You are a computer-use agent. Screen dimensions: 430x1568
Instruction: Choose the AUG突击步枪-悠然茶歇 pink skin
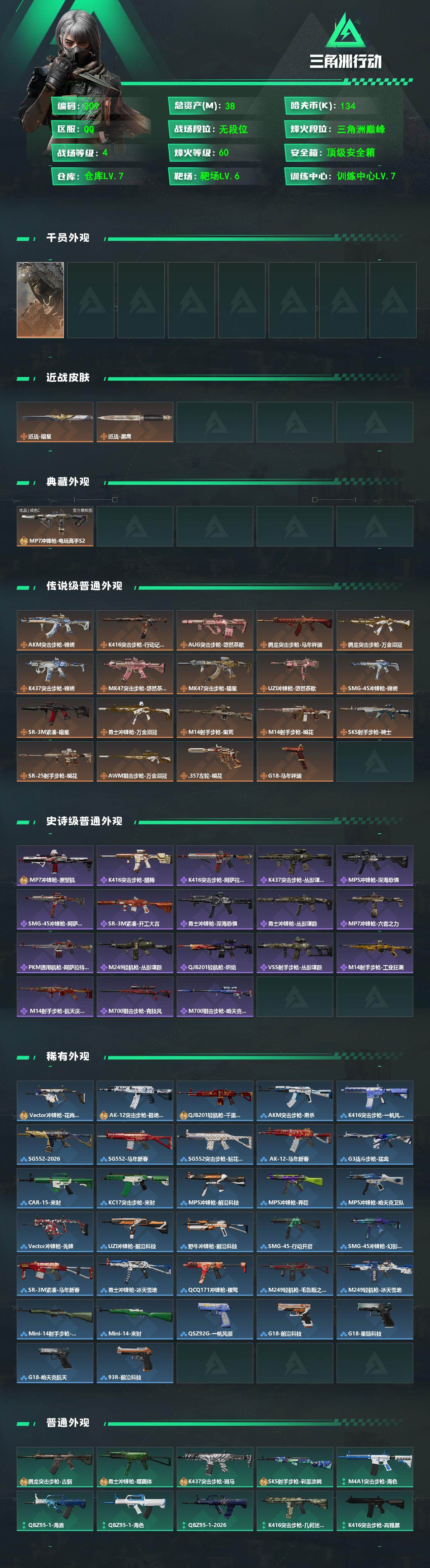point(215,630)
